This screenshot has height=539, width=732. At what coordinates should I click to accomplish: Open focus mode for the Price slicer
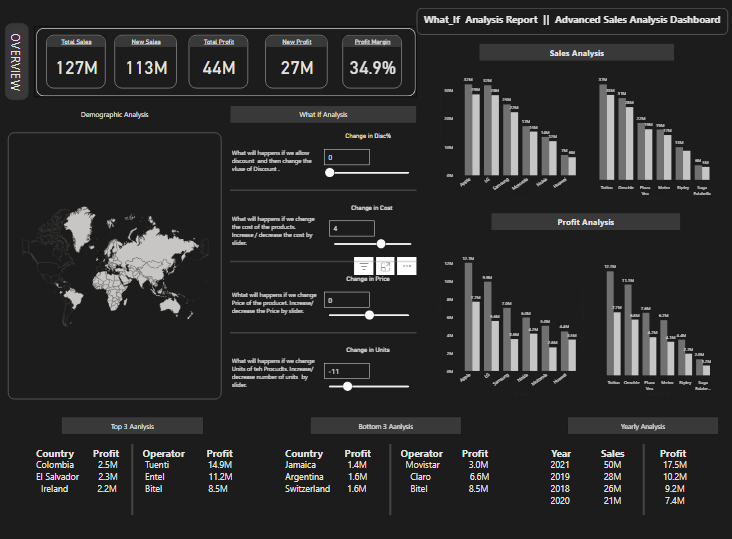(385, 266)
